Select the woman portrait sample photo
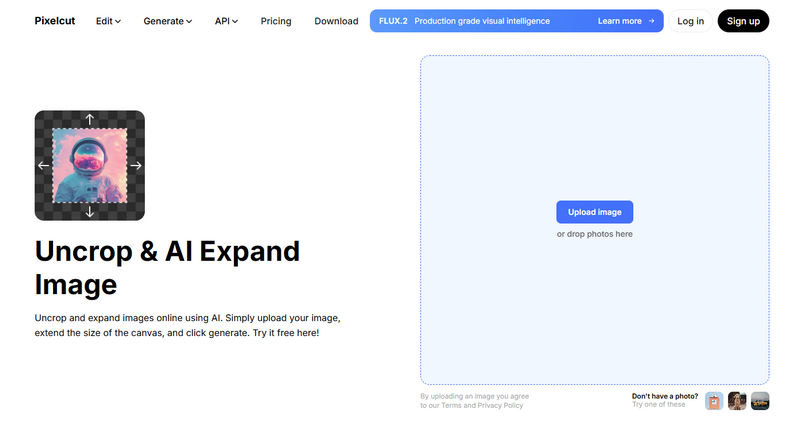 pyautogui.click(x=737, y=401)
